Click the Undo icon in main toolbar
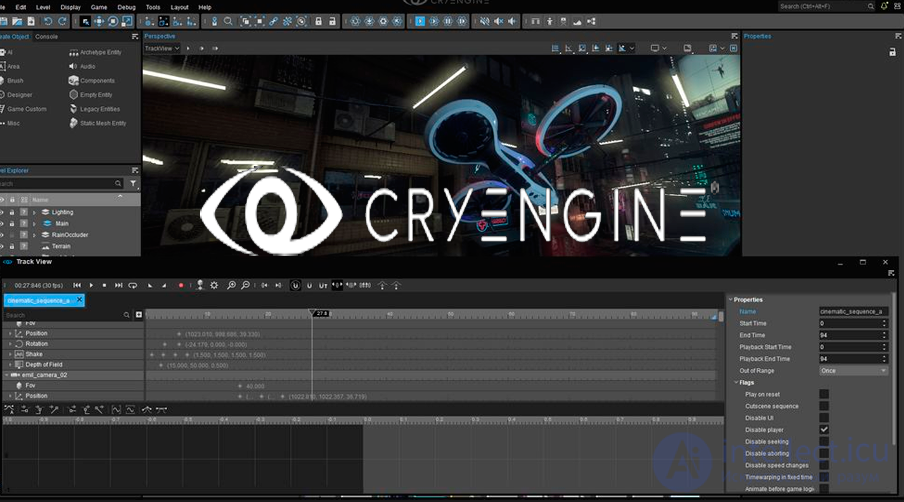Viewport: 904px width, 502px height. tap(48, 21)
